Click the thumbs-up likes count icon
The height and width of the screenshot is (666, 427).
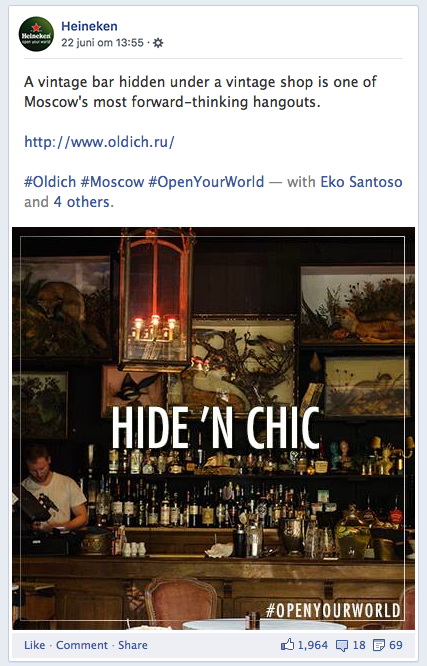point(287,645)
